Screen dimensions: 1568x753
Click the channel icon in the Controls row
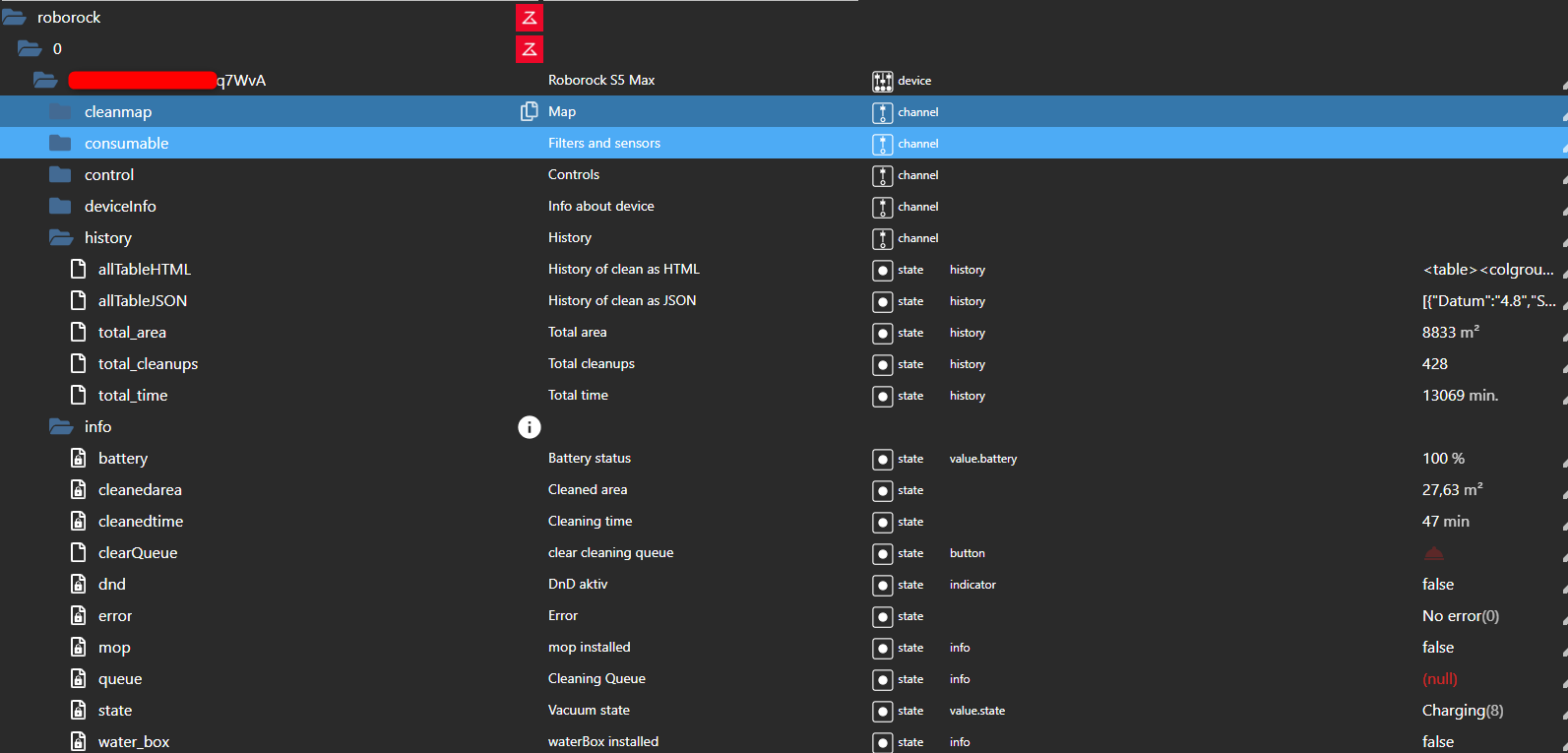click(883, 175)
